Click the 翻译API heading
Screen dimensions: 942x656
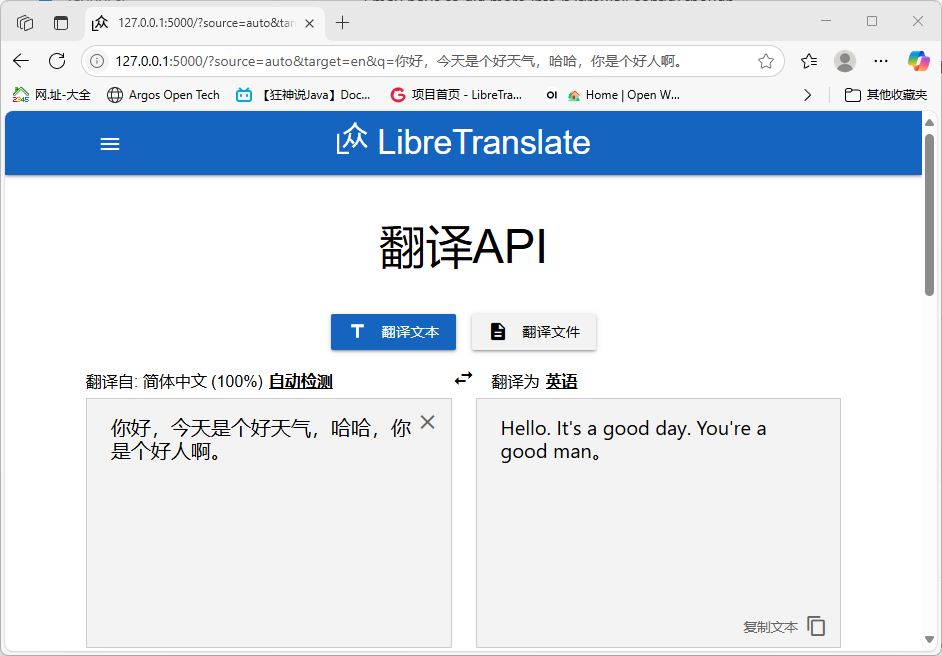pos(463,248)
